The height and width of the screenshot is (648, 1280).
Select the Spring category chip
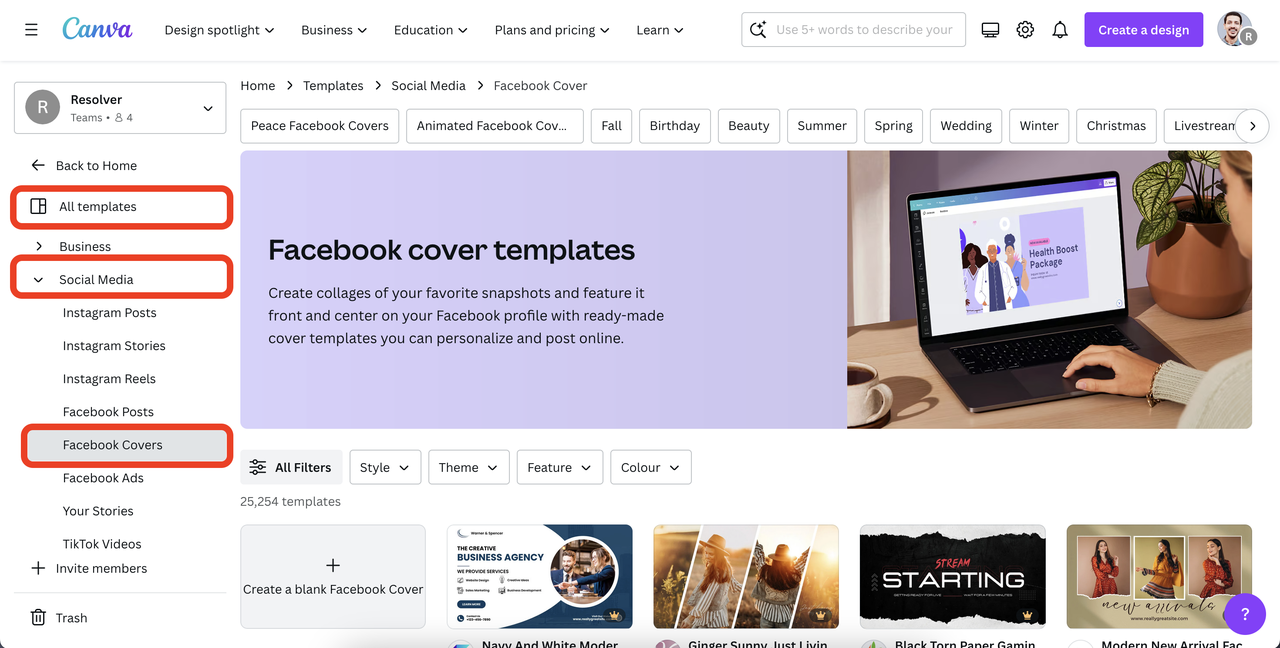[x=894, y=126]
